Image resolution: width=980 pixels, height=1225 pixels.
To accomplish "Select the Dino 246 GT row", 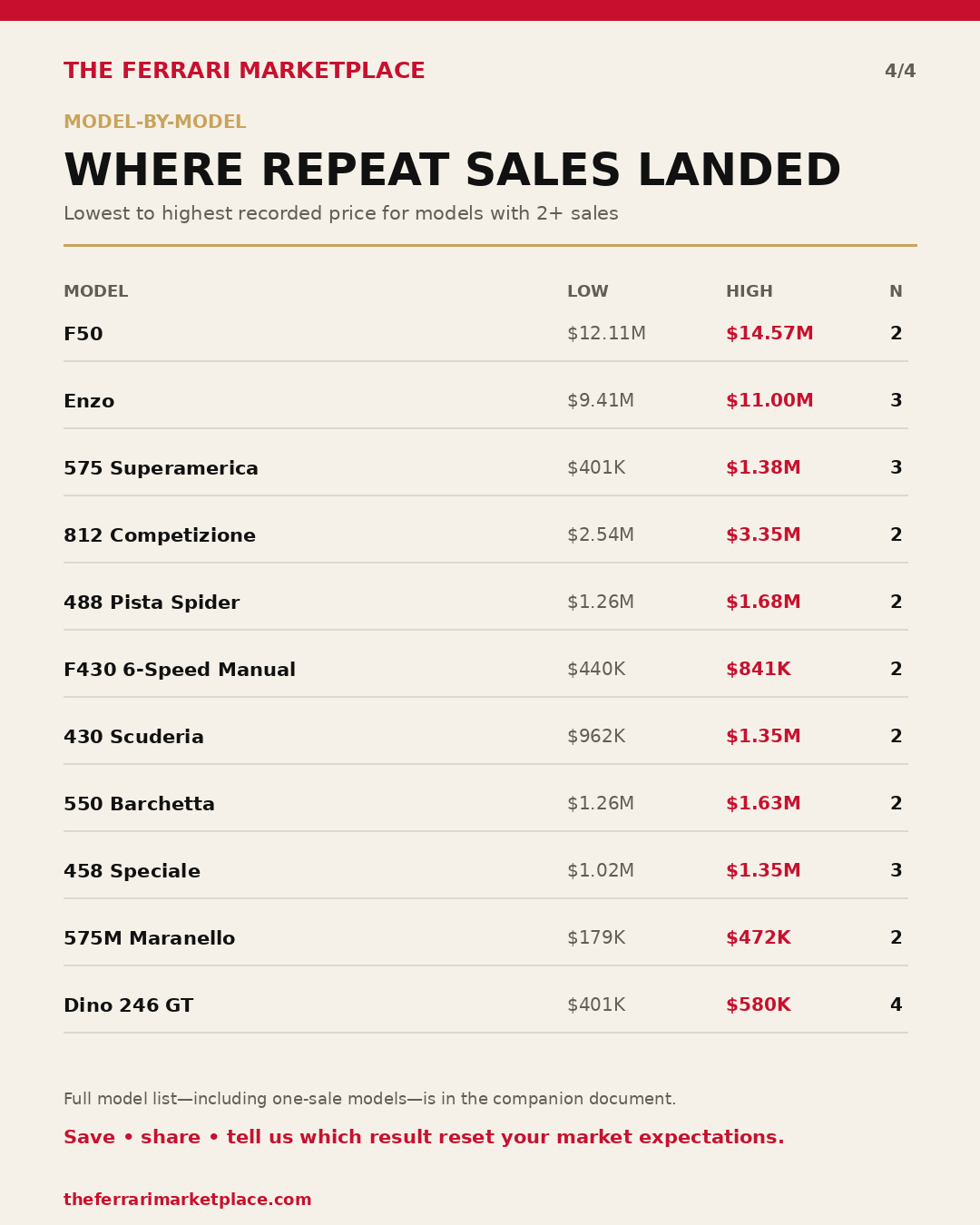I will point(485,1005).
